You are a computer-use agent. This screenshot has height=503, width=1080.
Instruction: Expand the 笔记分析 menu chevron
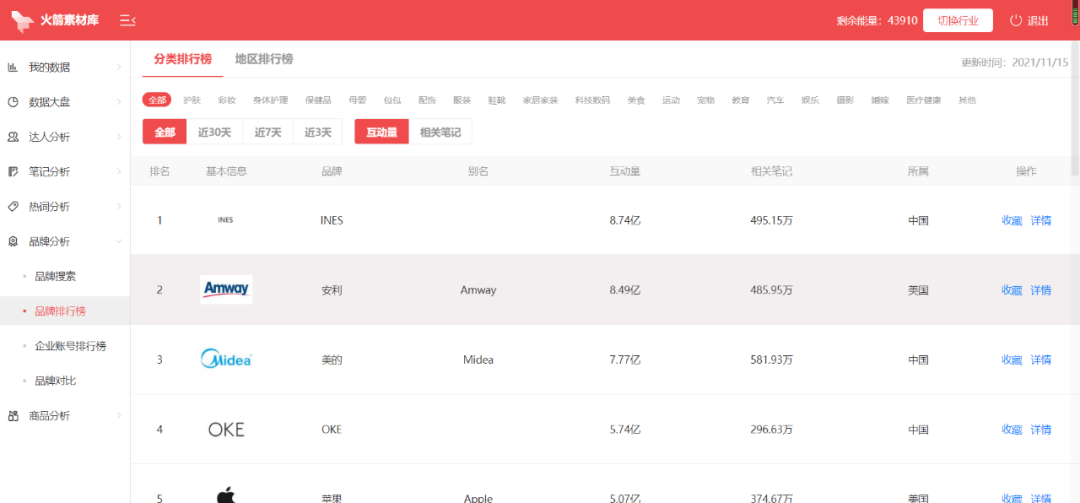(x=119, y=172)
